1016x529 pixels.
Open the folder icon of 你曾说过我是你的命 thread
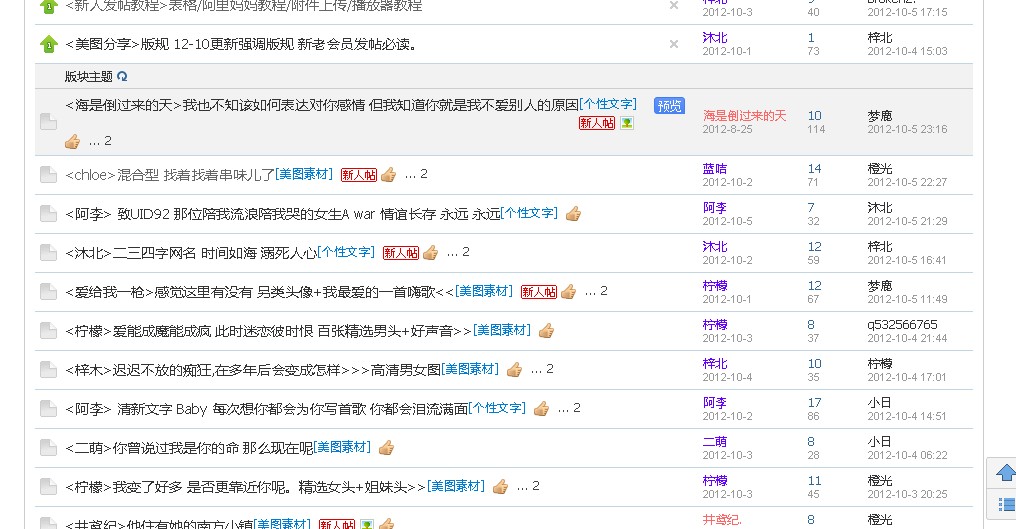tap(49, 447)
